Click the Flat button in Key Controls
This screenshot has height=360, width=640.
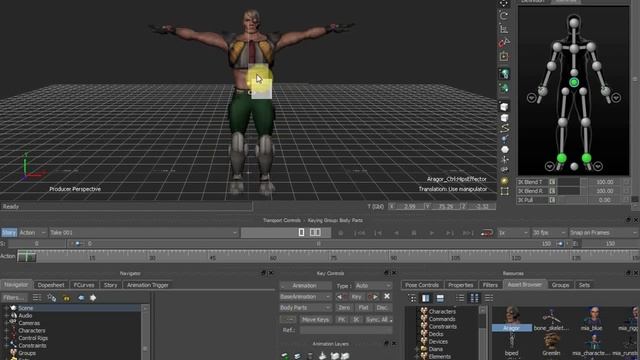(x=363, y=308)
